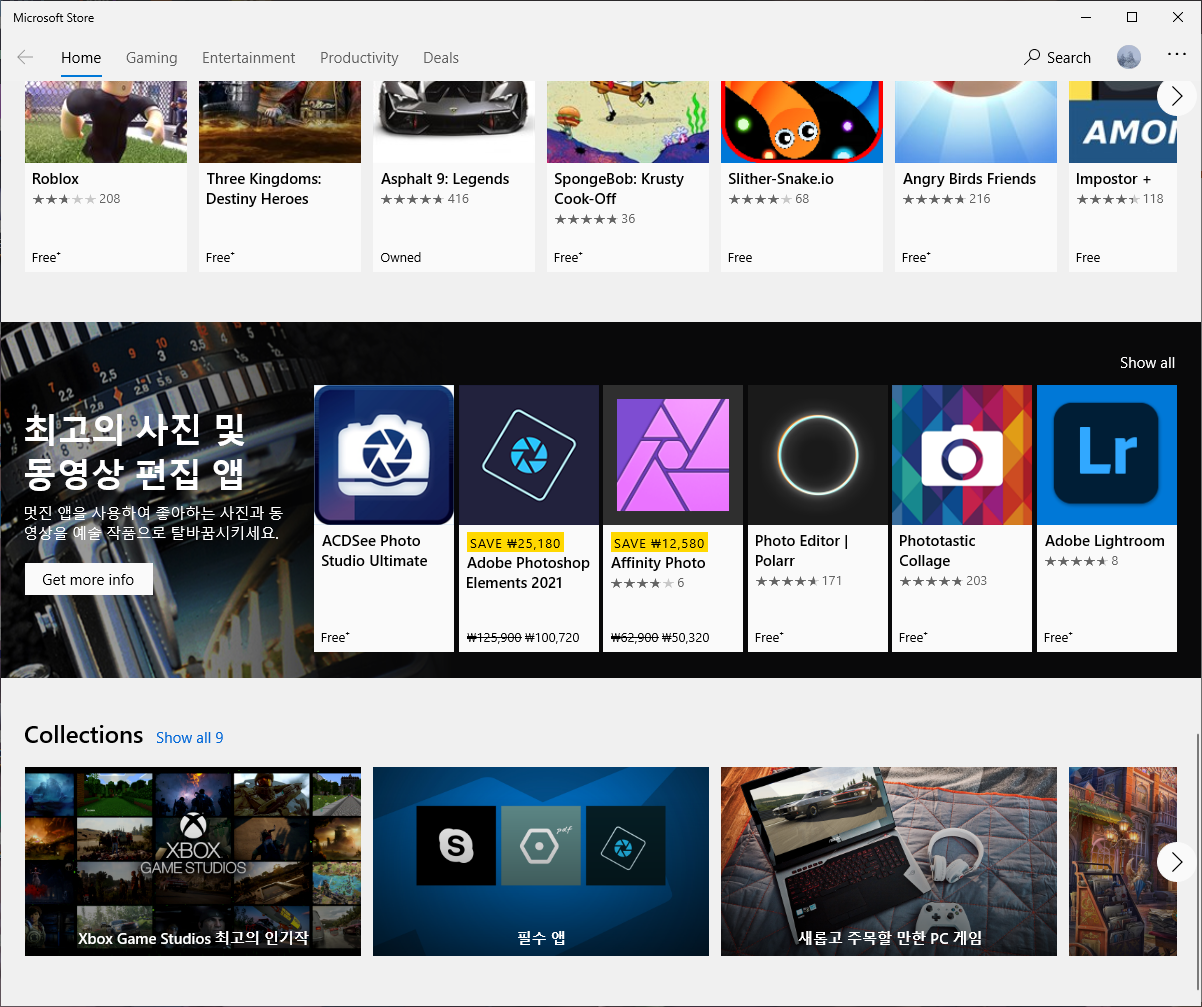Open the ACDSee Photo Studio Ultimate icon

pos(384,455)
